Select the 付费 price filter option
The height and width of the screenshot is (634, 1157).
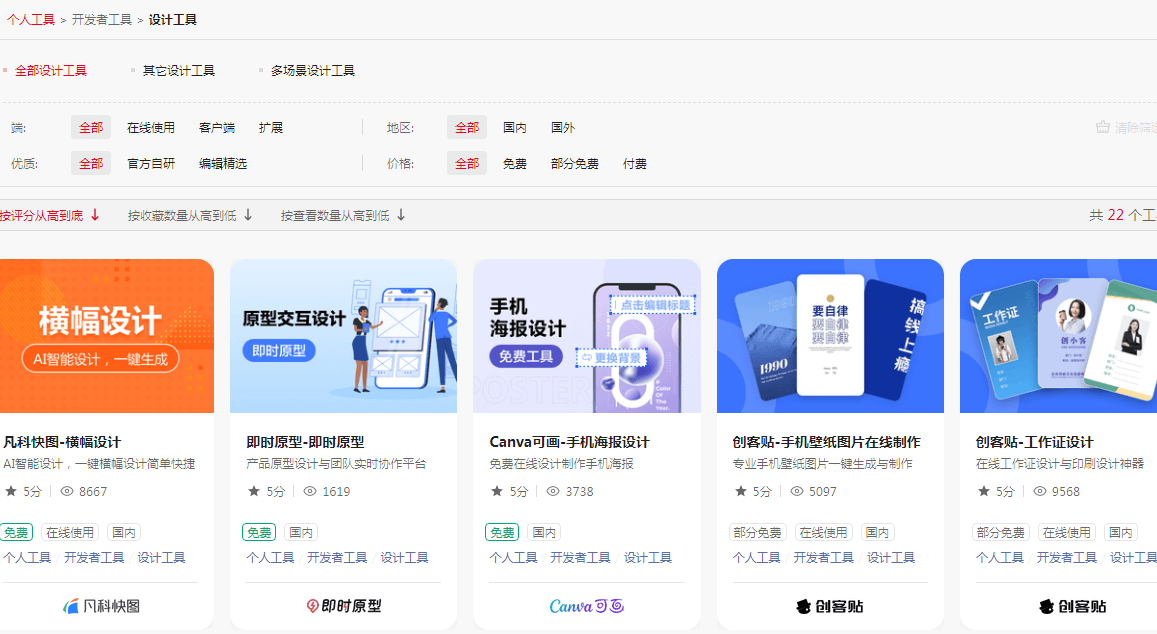[x=633, y=163]
